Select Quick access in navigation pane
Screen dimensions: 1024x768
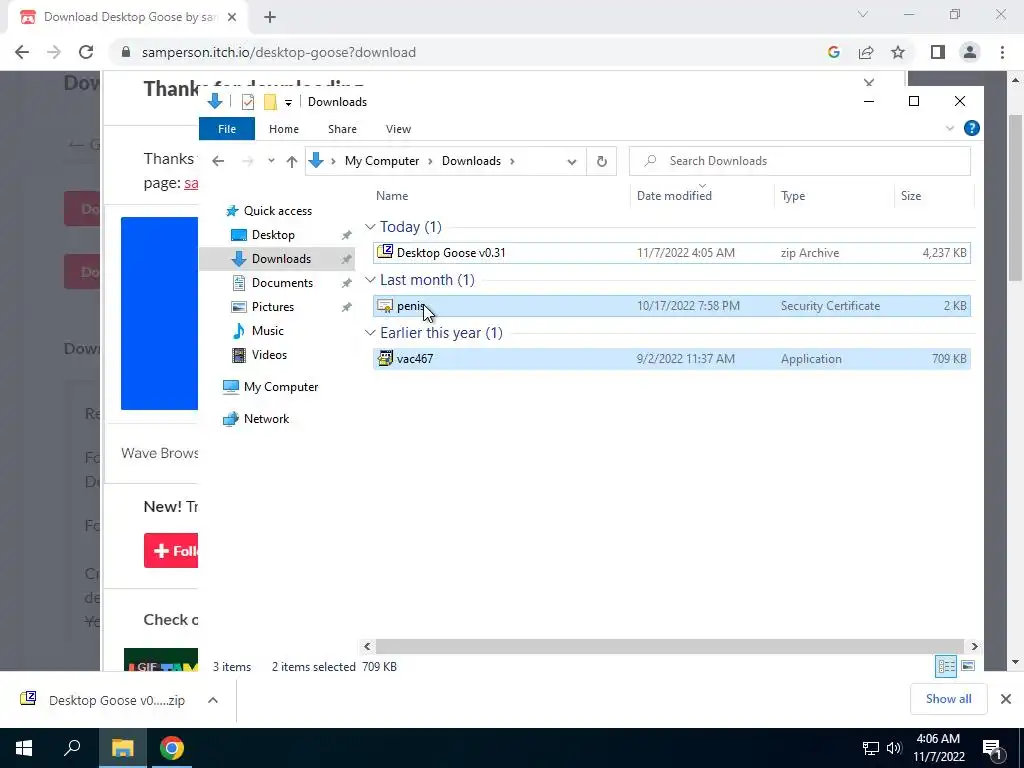[x=278, y=211]
